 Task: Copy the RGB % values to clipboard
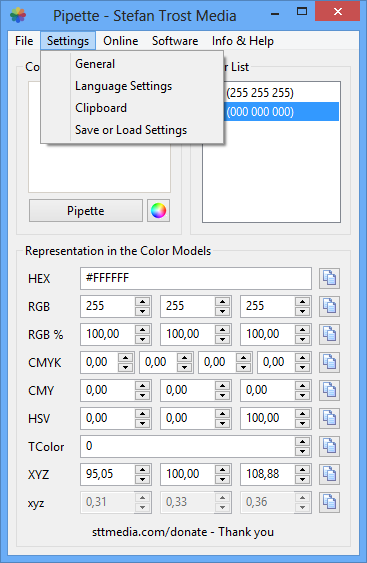tap(329, 334)
